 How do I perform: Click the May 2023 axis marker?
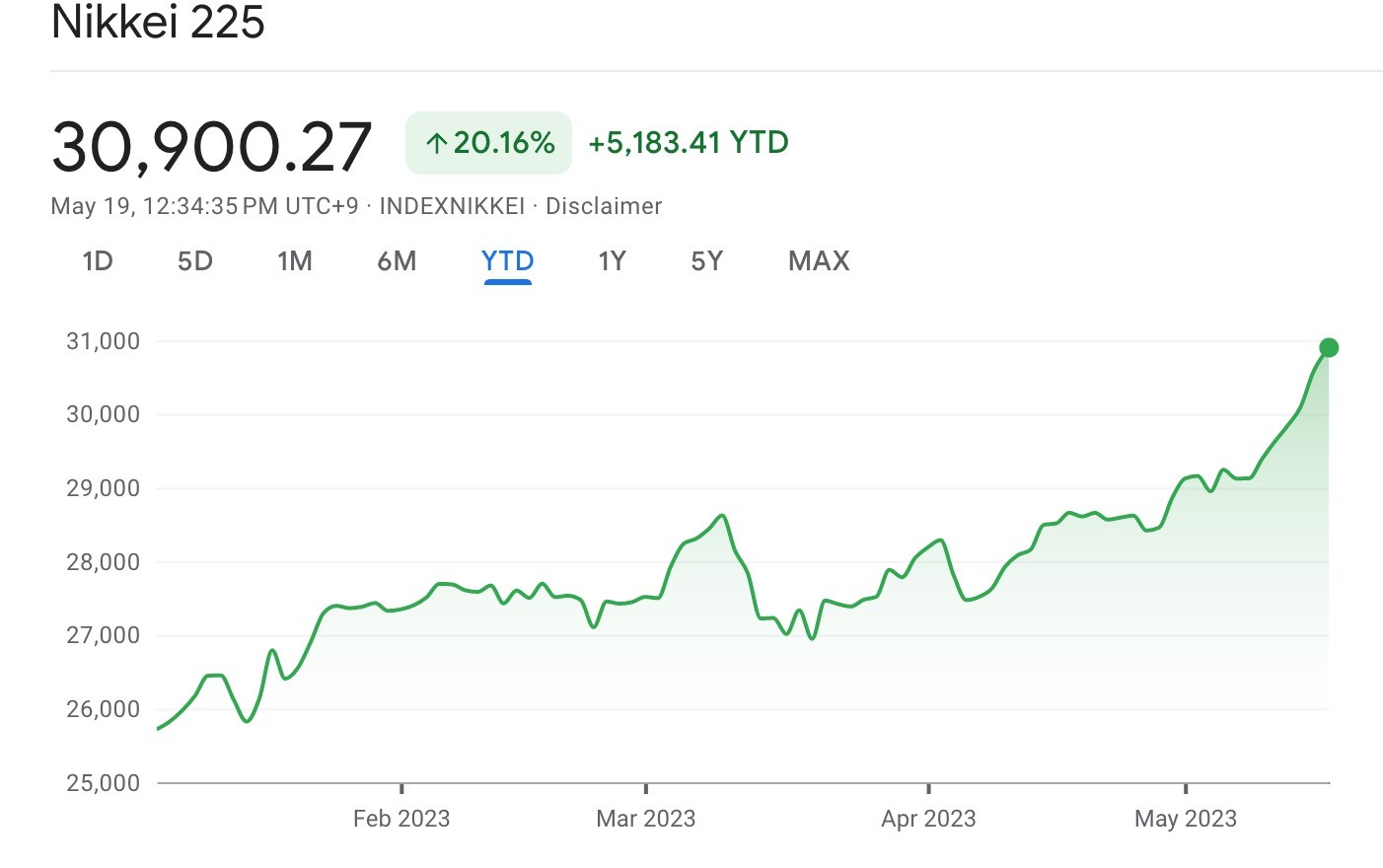click(x=1186, y=819)
